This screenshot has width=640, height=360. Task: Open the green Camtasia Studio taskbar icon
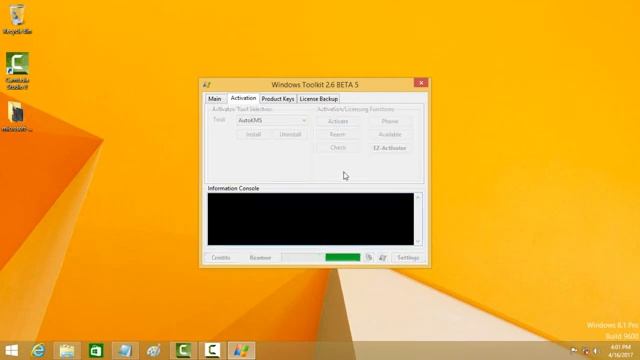pos(183,350)
